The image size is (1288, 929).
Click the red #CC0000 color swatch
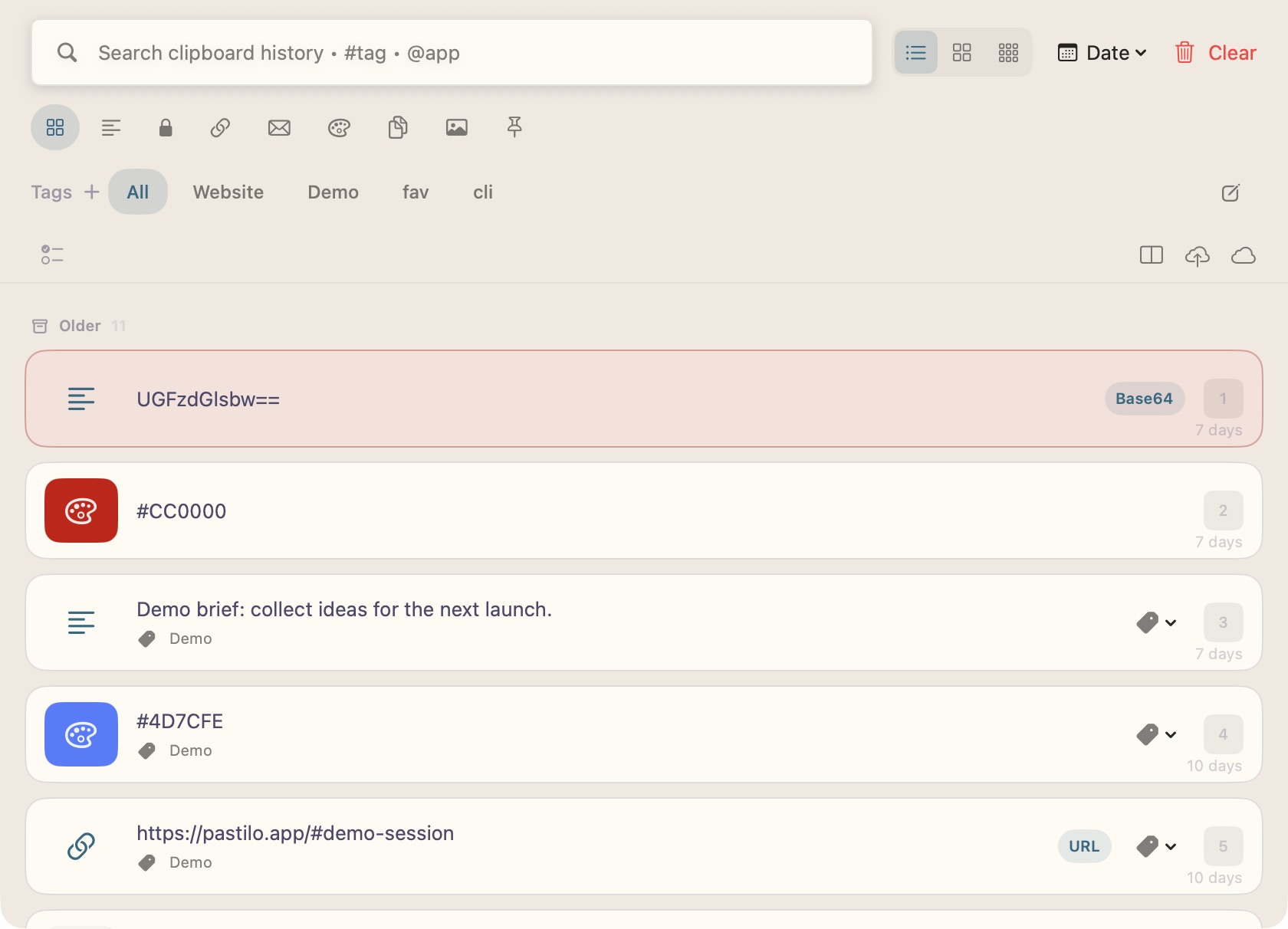(81, 510)
